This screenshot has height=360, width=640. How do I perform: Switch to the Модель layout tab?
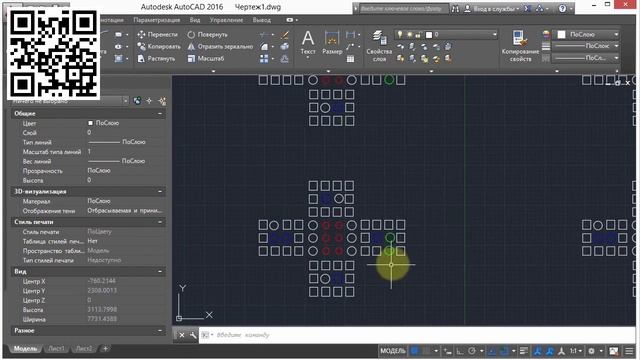[25, 349]
